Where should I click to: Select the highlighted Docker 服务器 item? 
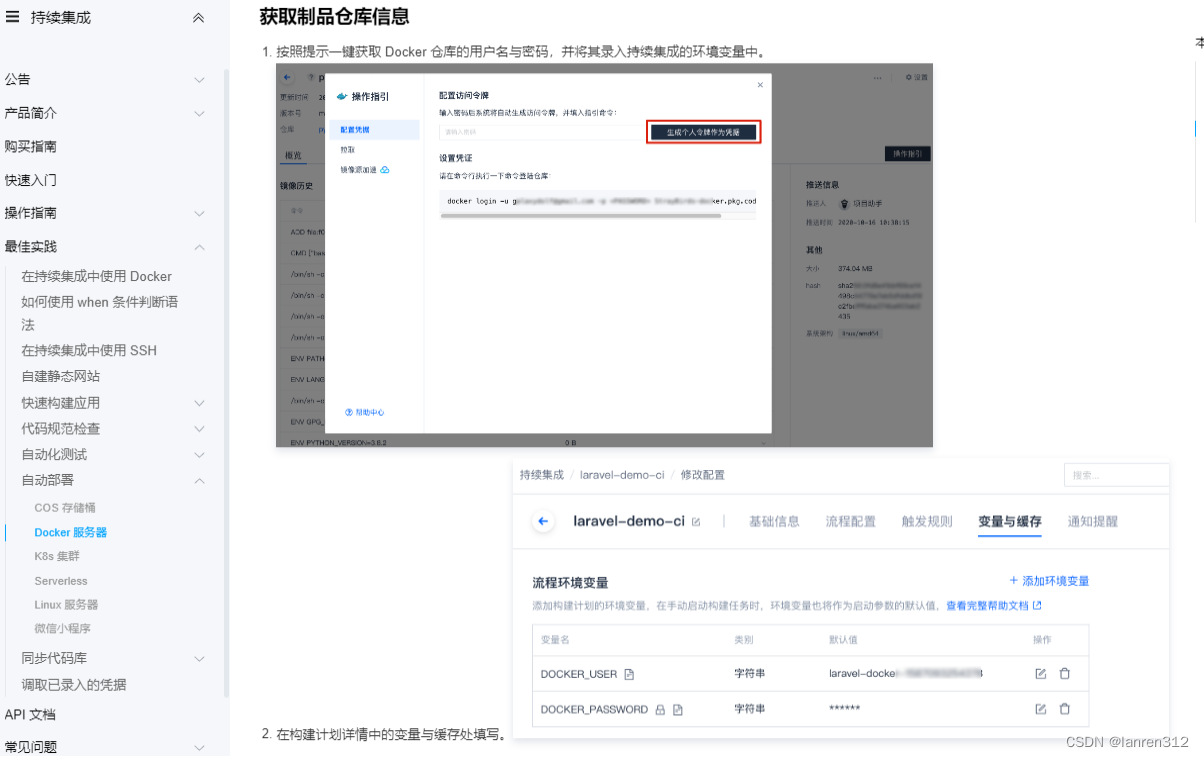coord(71,532)
